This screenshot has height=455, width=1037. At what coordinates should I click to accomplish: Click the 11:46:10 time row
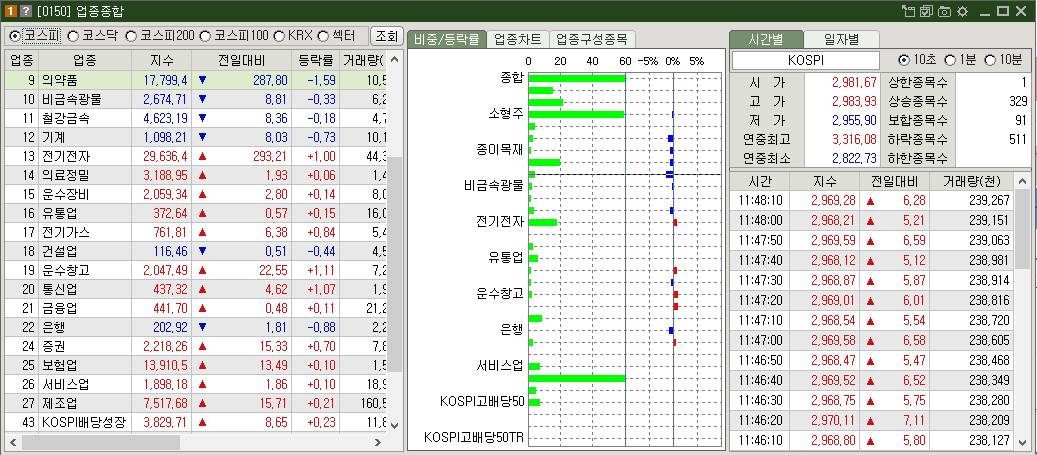873,440
